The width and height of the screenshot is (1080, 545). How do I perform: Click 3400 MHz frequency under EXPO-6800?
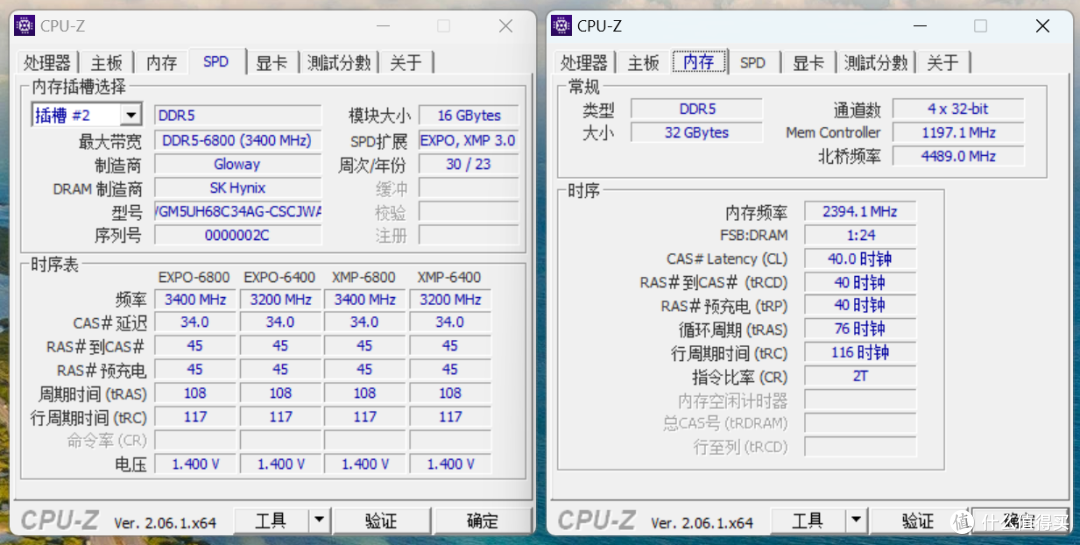pos(195,300)
